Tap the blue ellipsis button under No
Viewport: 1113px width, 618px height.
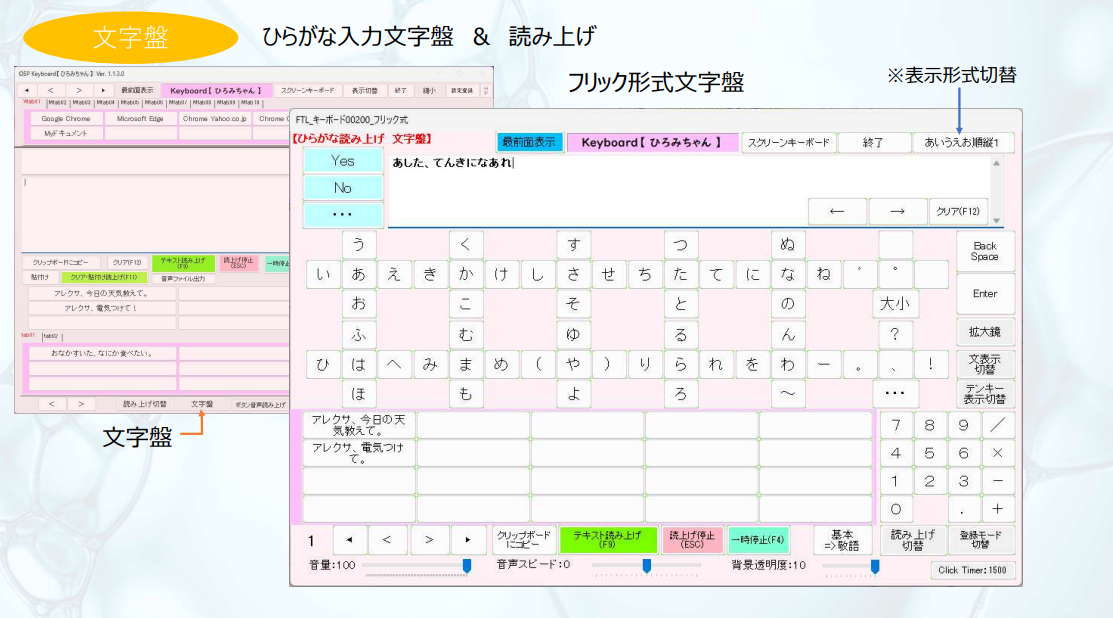point(343,214)
